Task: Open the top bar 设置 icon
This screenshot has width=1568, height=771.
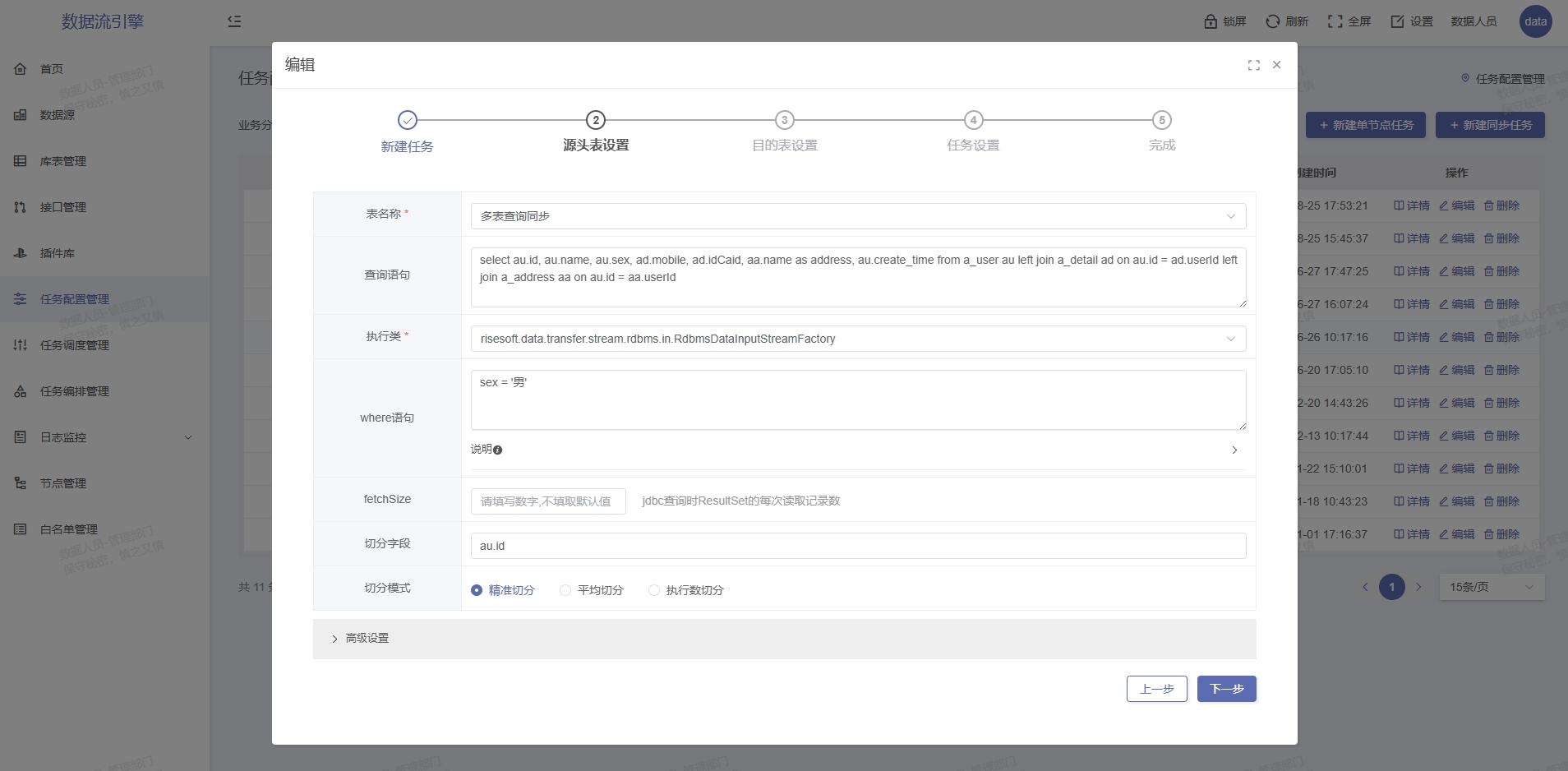Action: tap(1397, 21)
